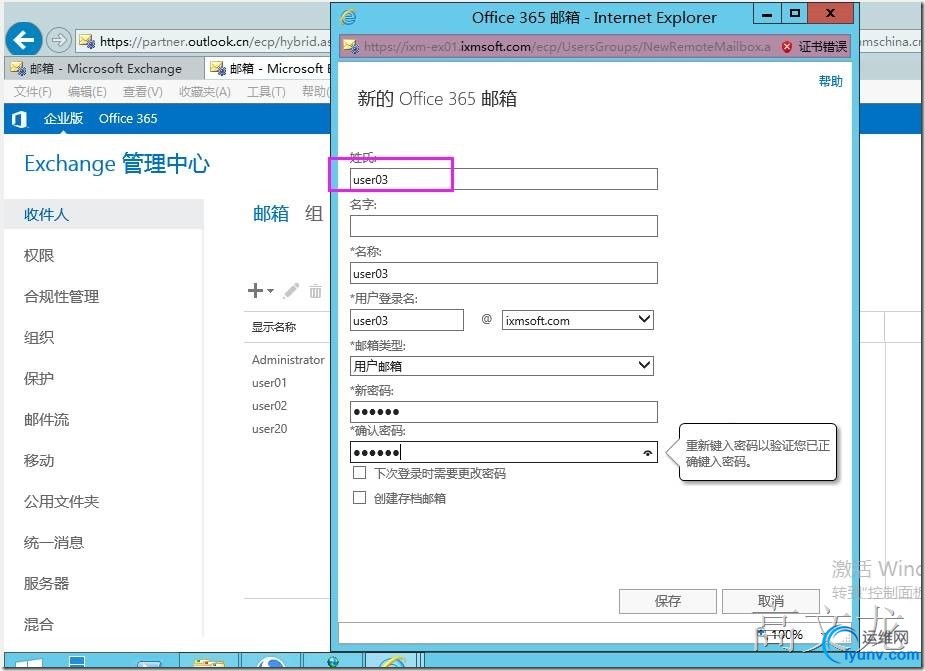This screenshot has height=671, width=925.
Task: Select 邮件流 in the left navigation
Action: [47, 420]
